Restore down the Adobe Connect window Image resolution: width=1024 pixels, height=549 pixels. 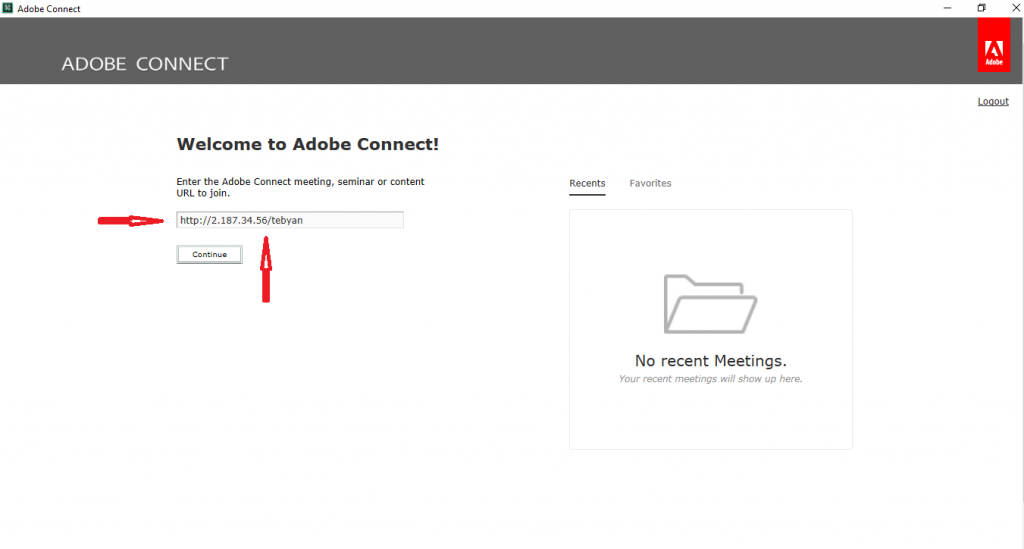(981, 8)
